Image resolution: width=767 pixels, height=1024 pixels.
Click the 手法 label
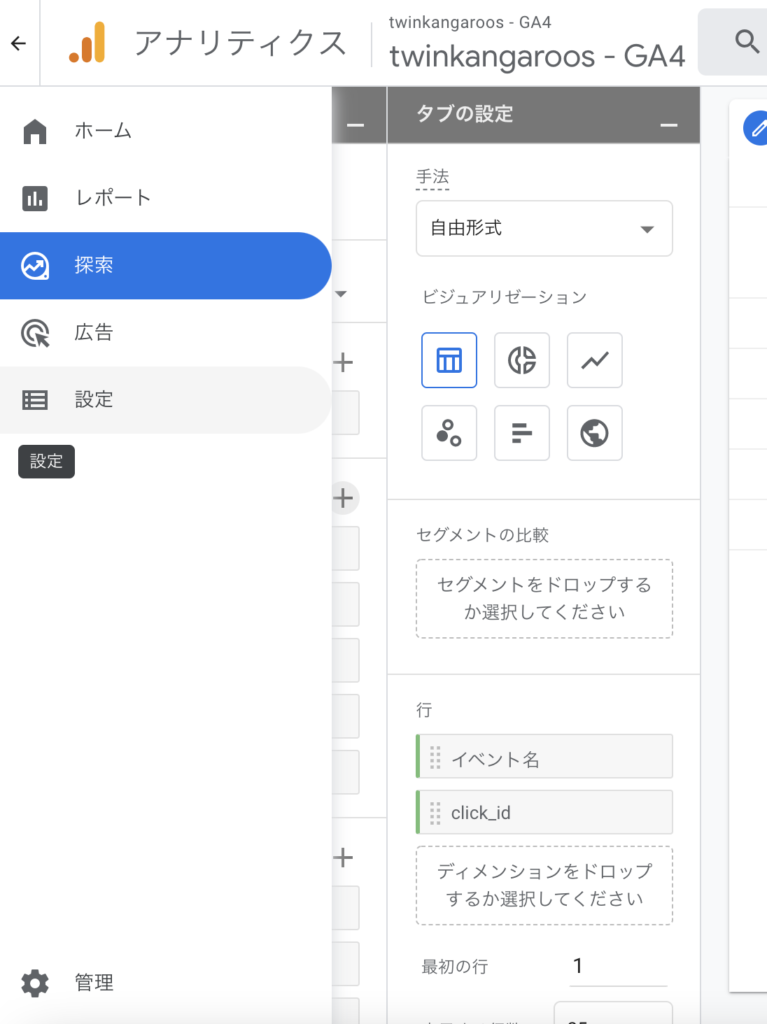pos(432,177)
